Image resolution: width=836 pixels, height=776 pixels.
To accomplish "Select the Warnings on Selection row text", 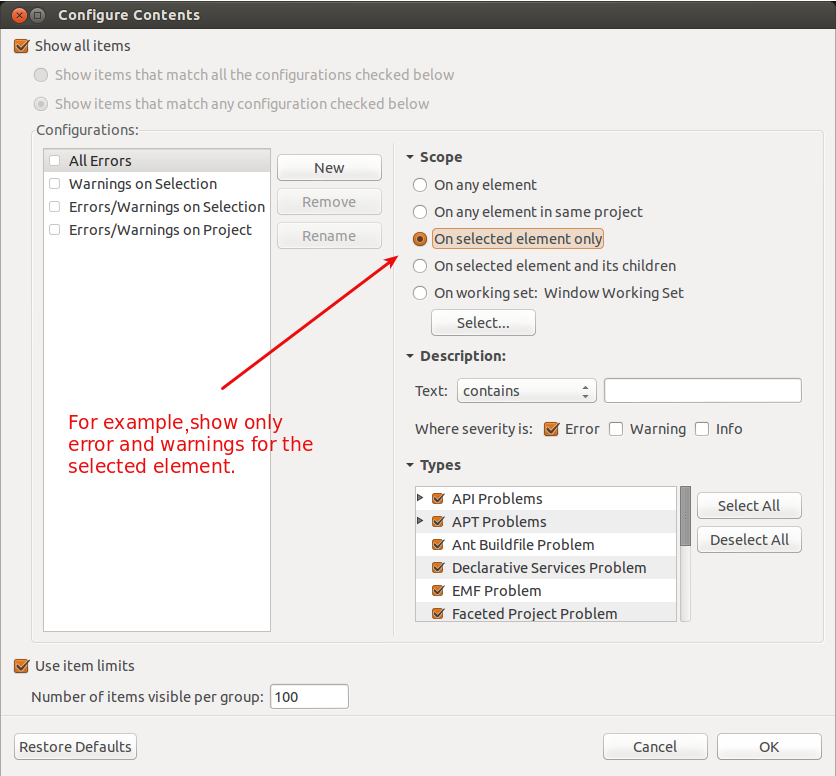I will pyautogui.click(x=143, y=183).
